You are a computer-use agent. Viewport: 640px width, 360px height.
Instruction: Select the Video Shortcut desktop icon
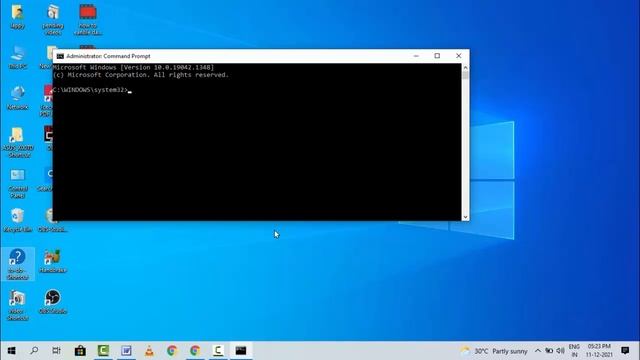[18, 305]
